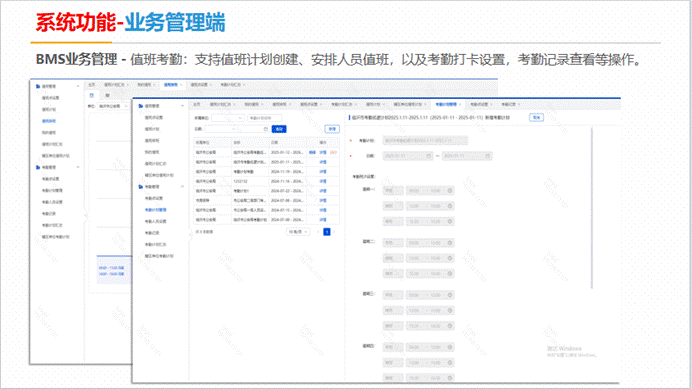Switch to 辖区单位值班计划 tab in front window
The image size is (692, 389).
[x=407, y=105]
